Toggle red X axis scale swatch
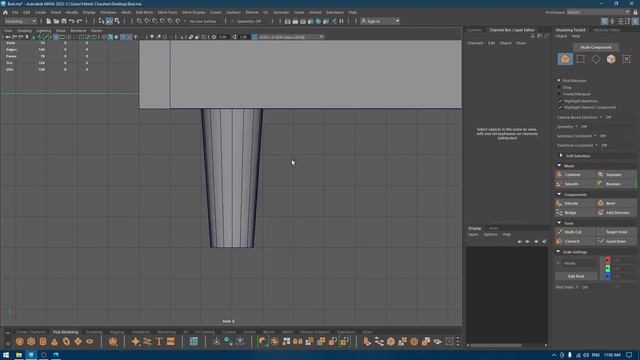This screenshot has height=360, width=640. (x=607, y=260)
